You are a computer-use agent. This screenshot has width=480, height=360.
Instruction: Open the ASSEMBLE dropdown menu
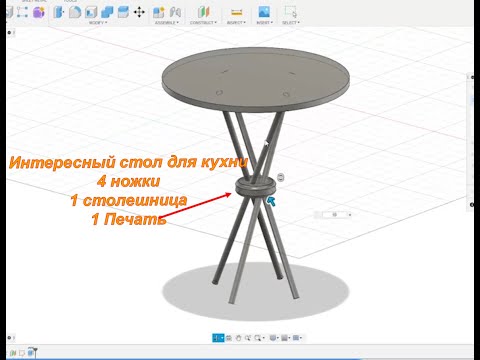(x=167, y=23)
